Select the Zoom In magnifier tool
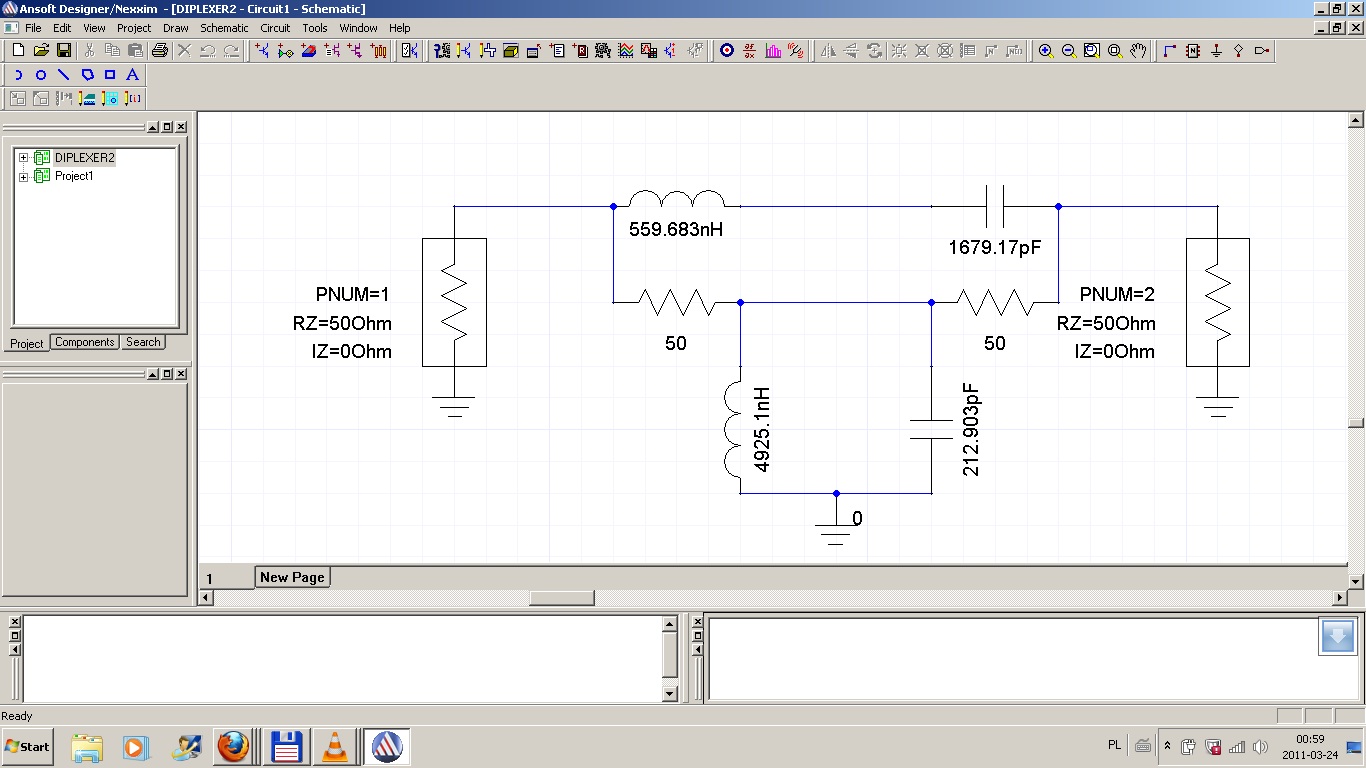The height and width of the screenshot is (768, 1366). point(1045,50)
